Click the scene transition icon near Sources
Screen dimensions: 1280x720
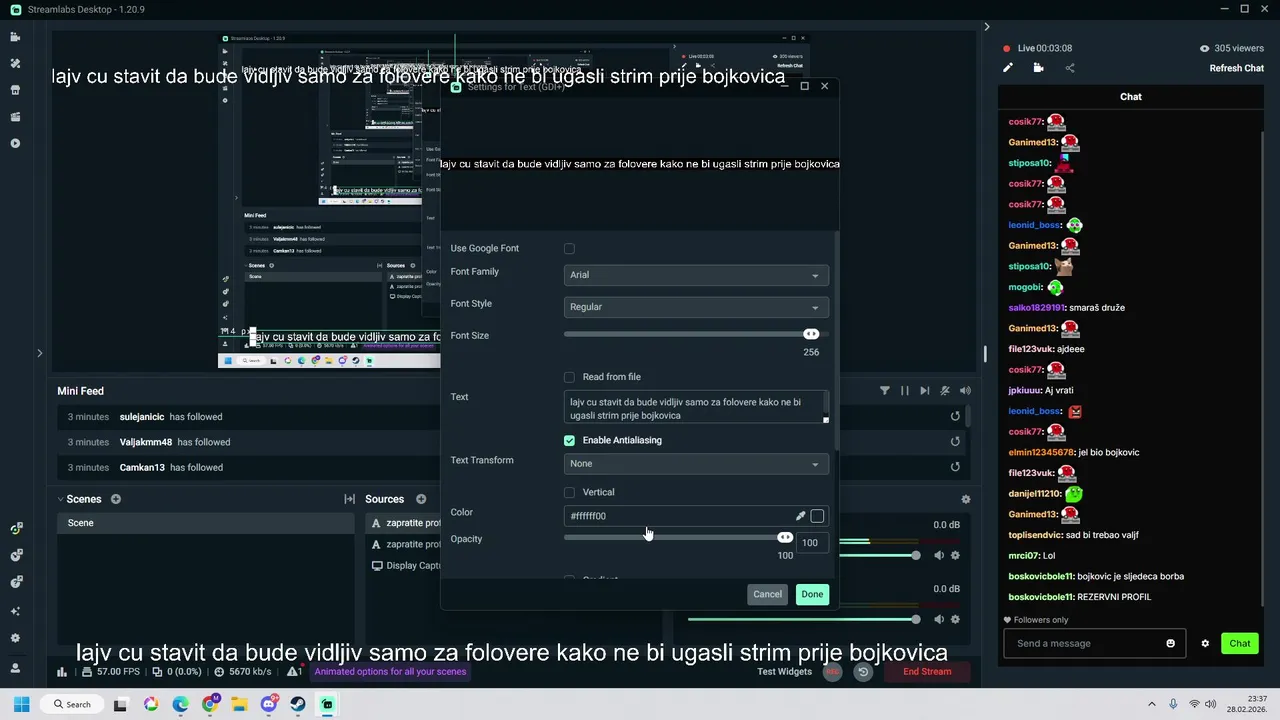pyautogui.click(x=349, y=499)
